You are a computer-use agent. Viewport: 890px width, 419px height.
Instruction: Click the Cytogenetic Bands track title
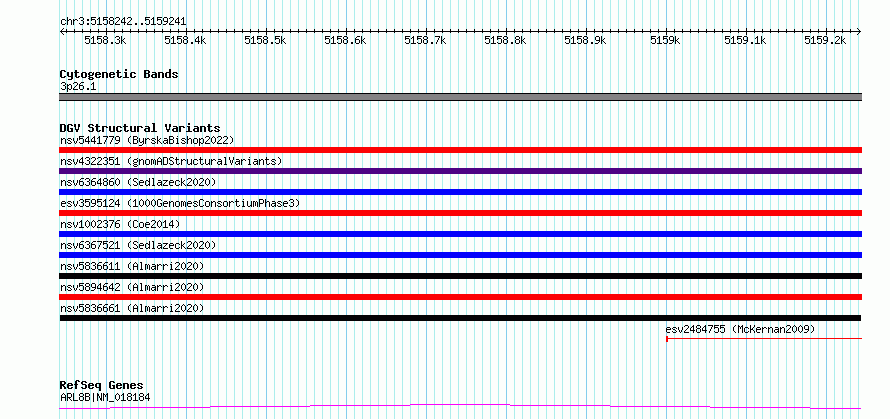point(119,74)
